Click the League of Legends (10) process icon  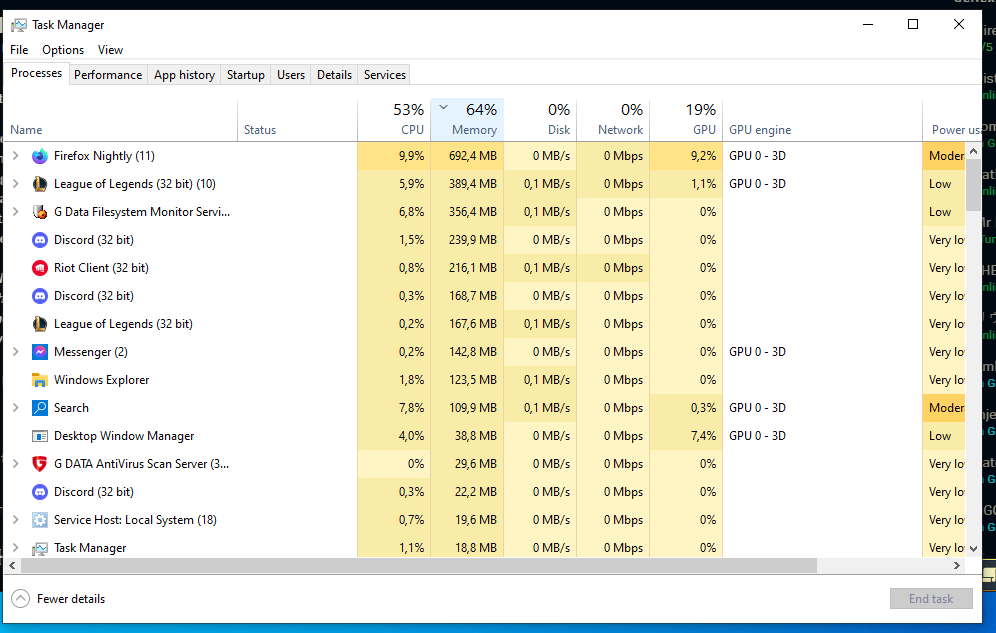[39, 183]
